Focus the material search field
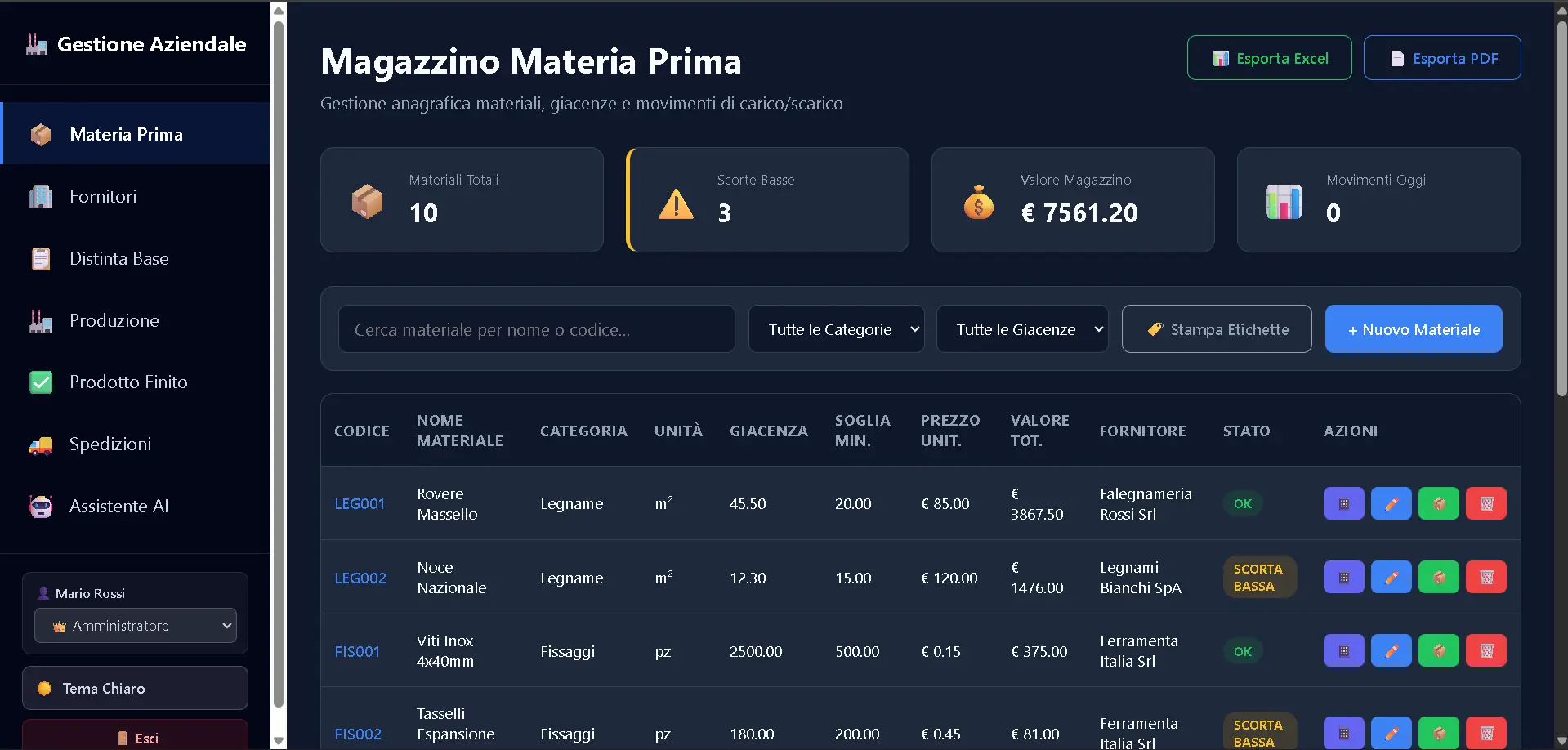The image size is (1568, 750). (x=537, y=329)
